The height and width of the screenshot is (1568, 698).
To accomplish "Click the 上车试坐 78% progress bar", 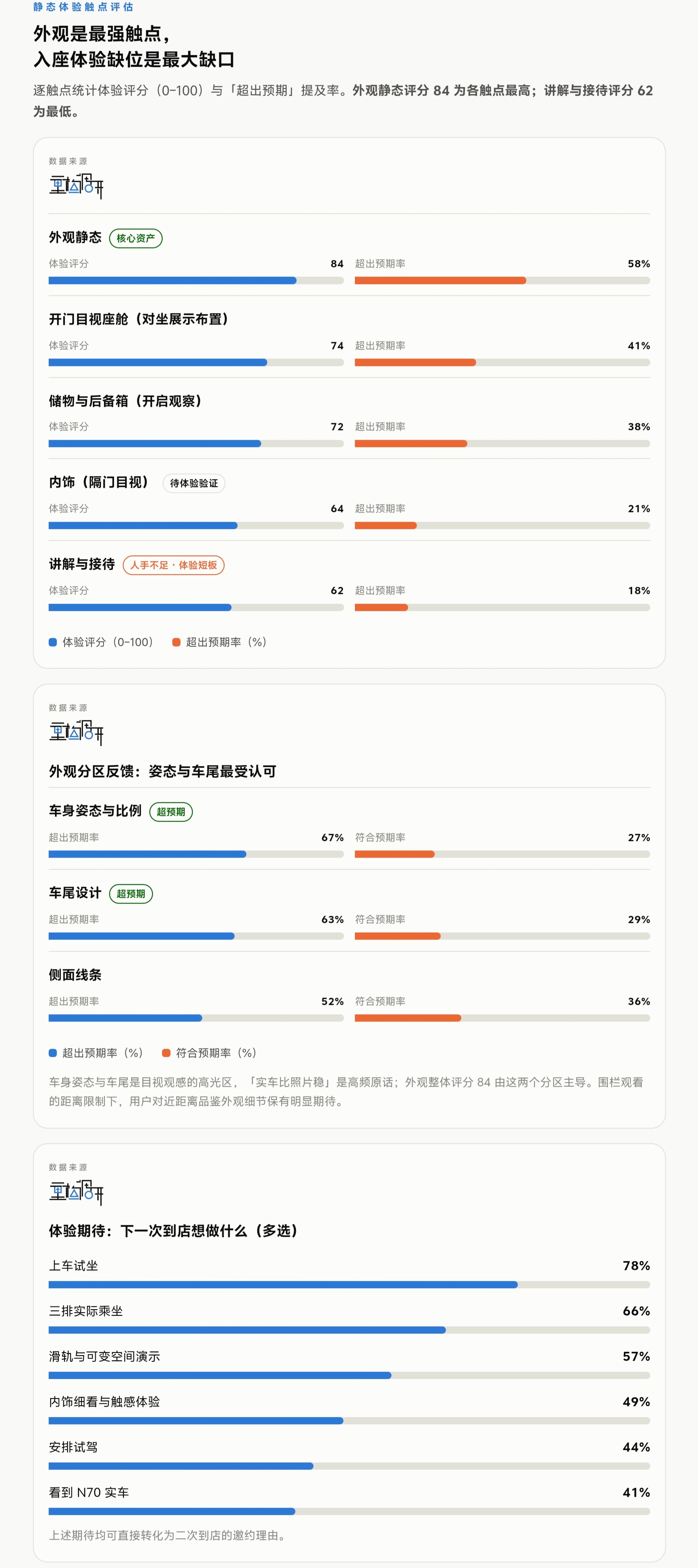I will click(349, 1284).
